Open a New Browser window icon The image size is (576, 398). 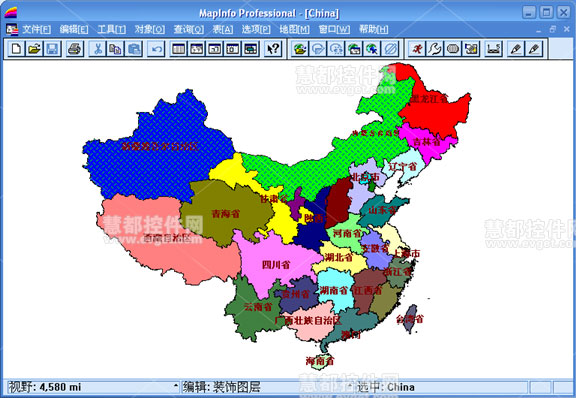pyautogui.click(x=179, y=49)
